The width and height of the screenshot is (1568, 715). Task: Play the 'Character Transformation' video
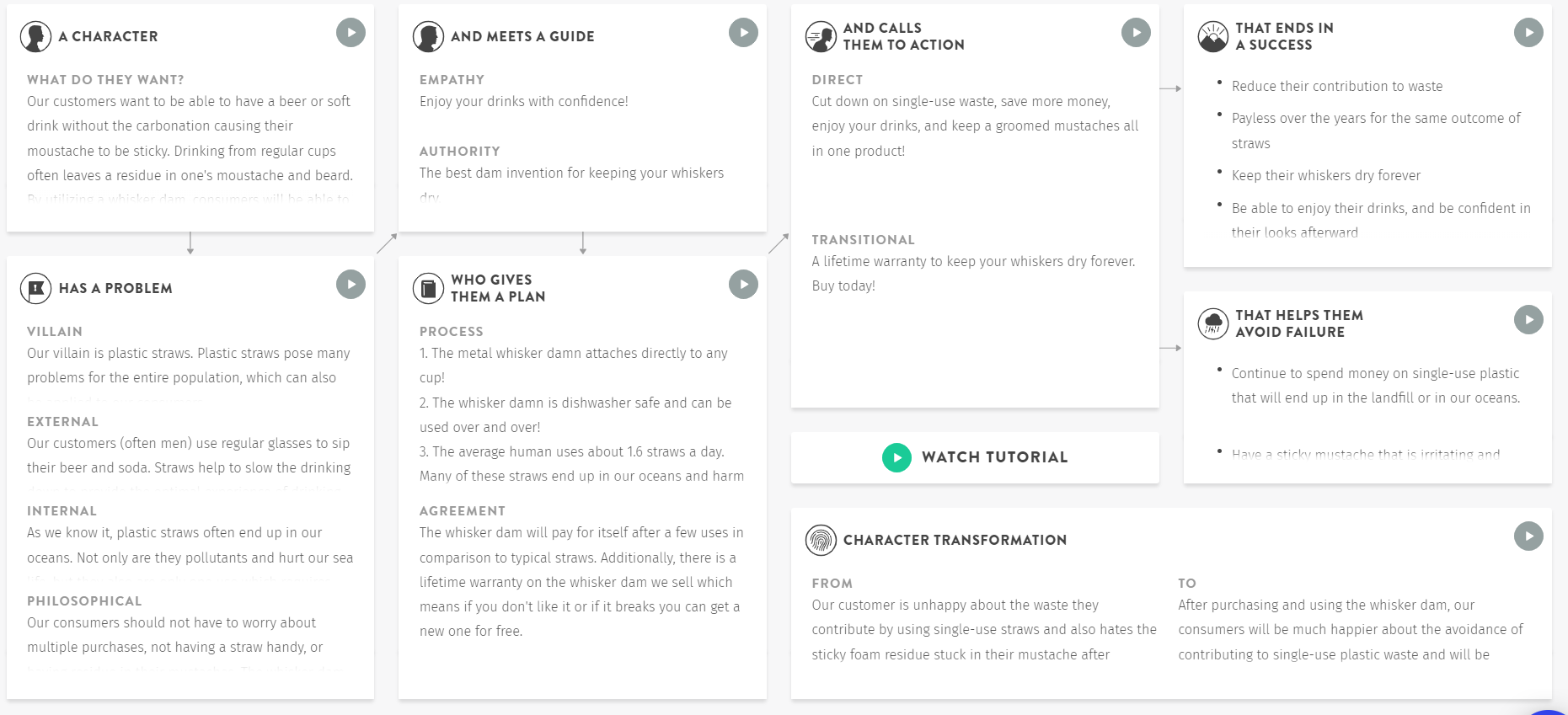tap(1528, 536)
